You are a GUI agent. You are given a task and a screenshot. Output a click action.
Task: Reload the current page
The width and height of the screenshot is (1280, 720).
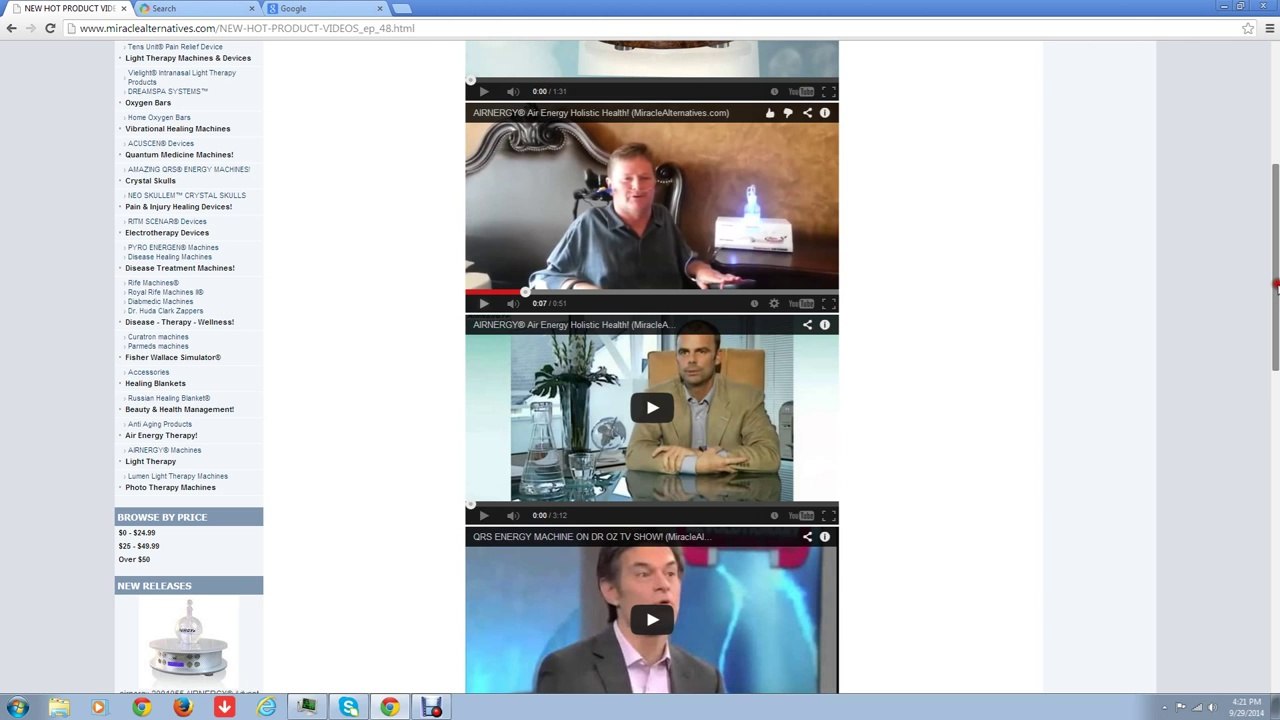pos(50,28)
